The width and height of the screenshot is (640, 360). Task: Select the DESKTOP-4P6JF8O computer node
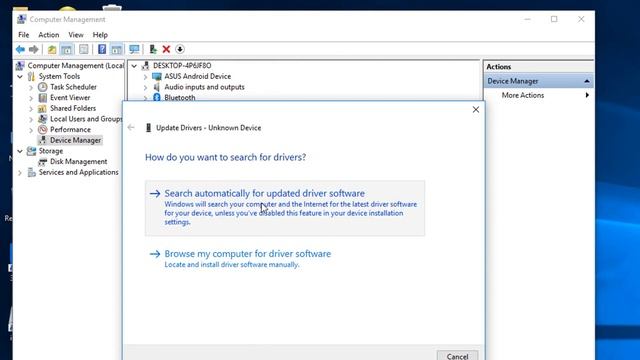coord(182,66)
